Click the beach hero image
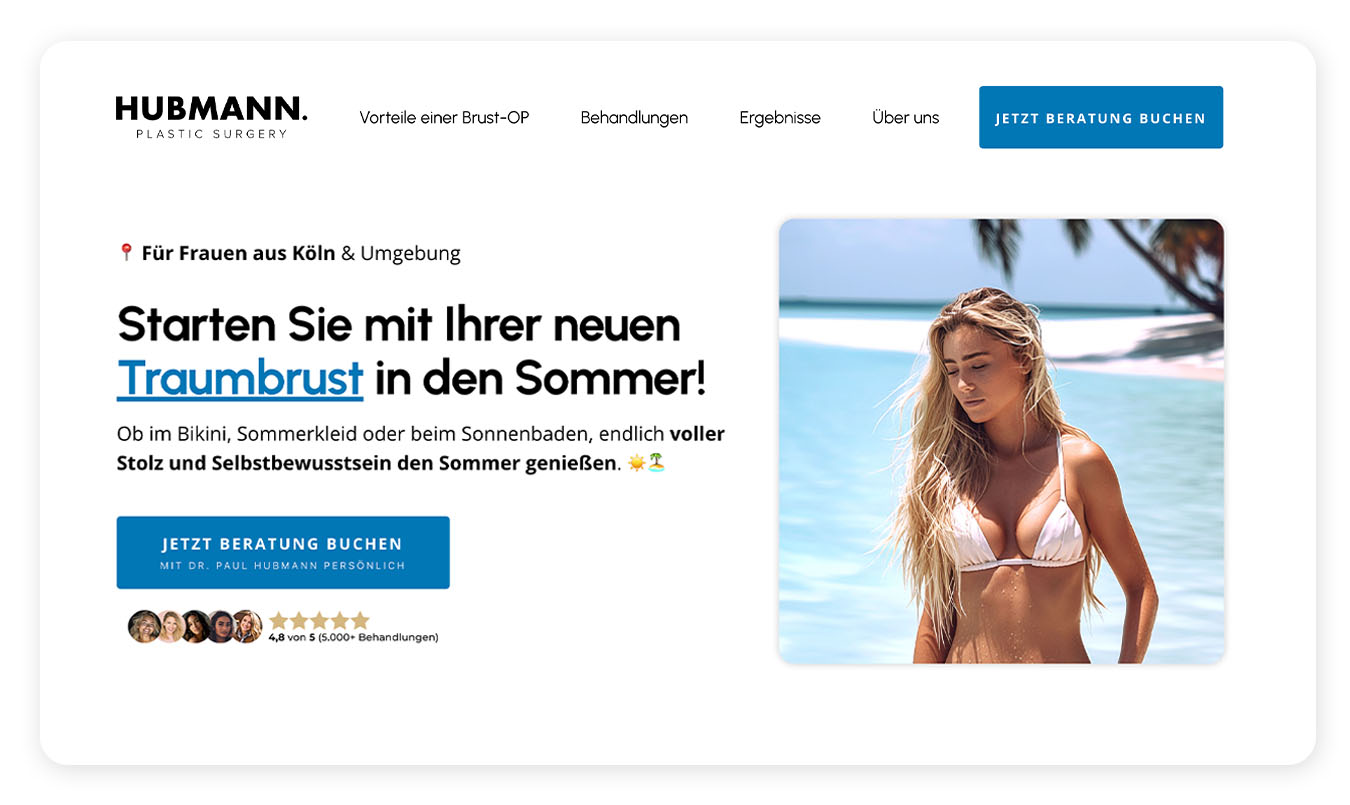1350x805 pixels. (1001, 441)
